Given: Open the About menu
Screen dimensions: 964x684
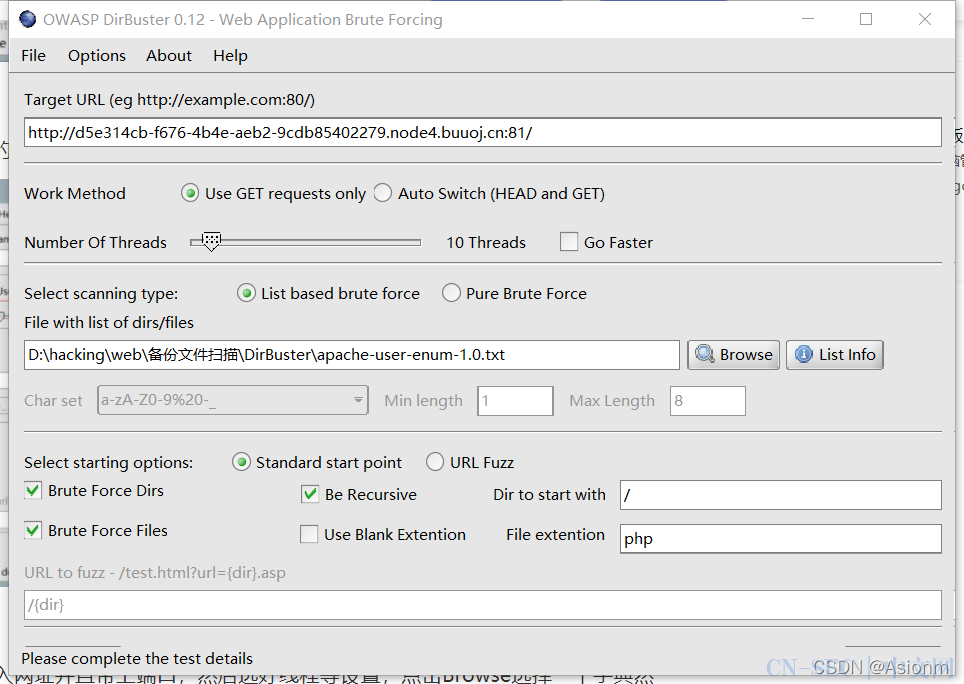Looking at the screenshot, I should tap(169, 56).
